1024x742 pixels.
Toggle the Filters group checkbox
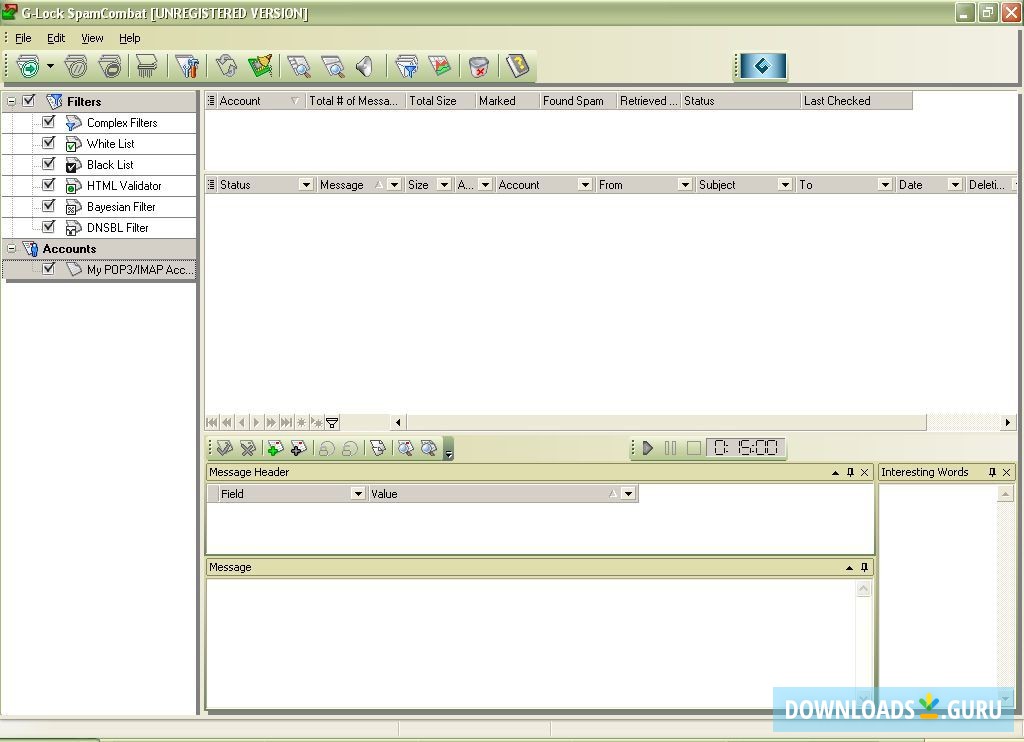(29, 101)
